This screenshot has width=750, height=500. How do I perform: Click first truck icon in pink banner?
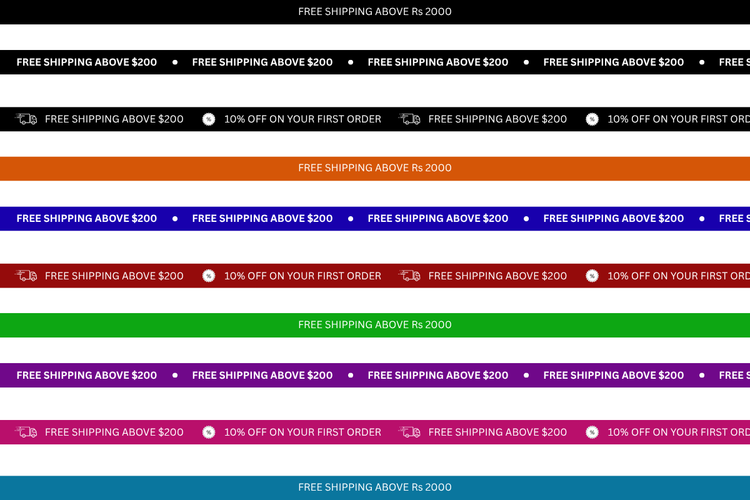[x=27, y=432]
